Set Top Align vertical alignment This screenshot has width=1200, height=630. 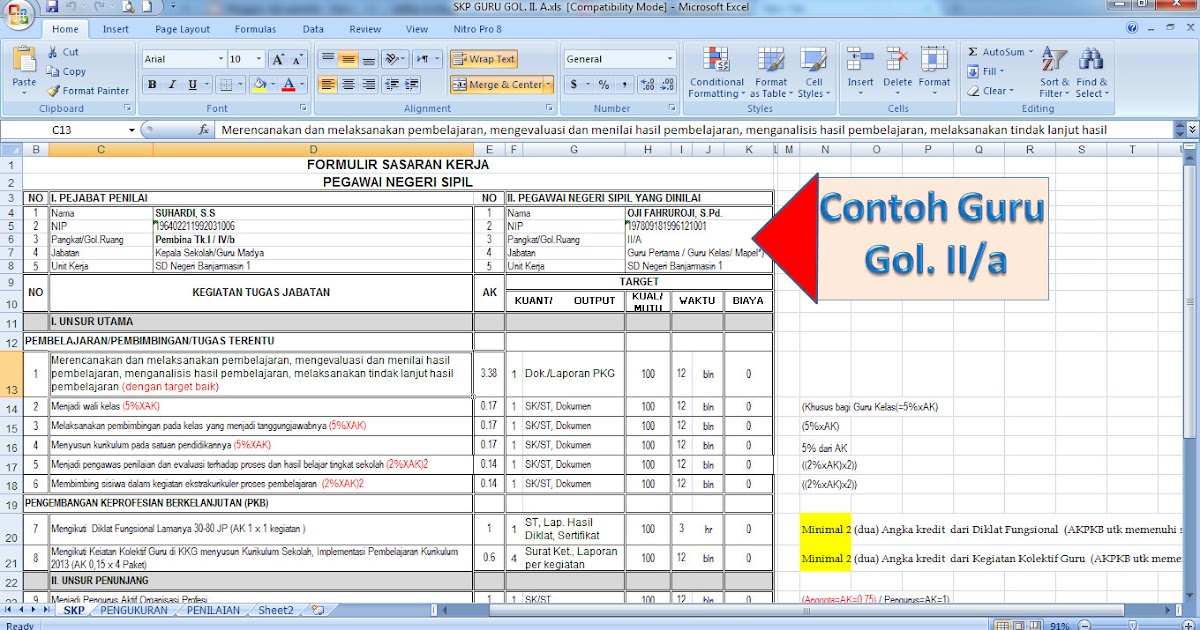327,59
